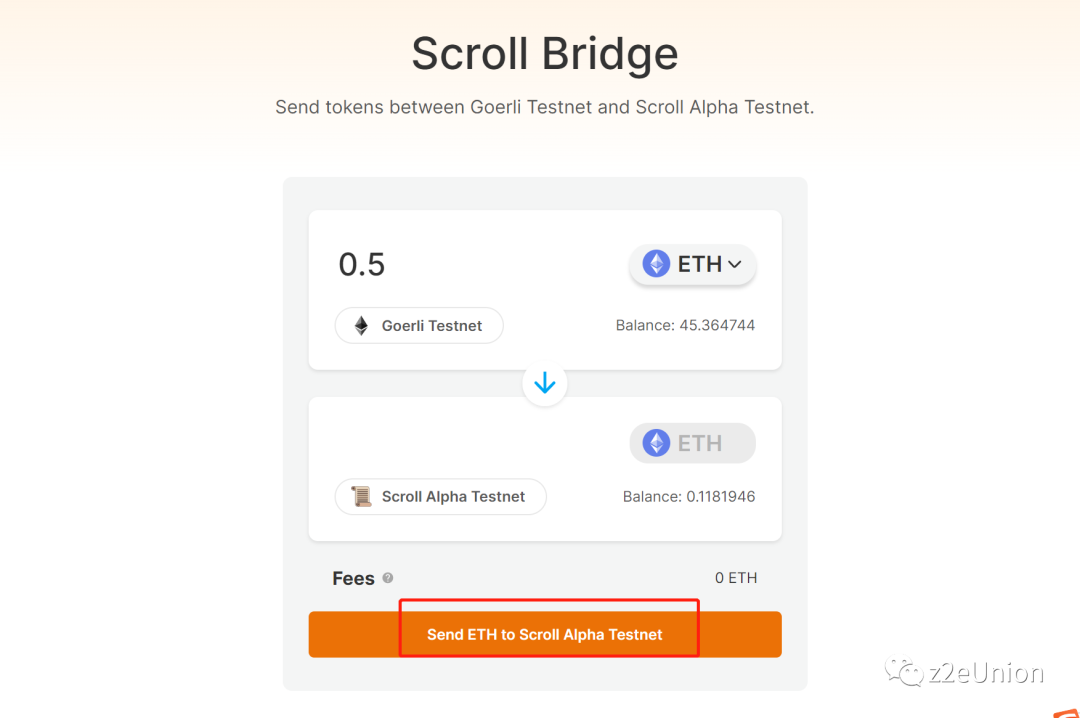Click the Ethereum logo in the destination token
The width and height of the screenshot is (1080, 718).
point(656,443)
